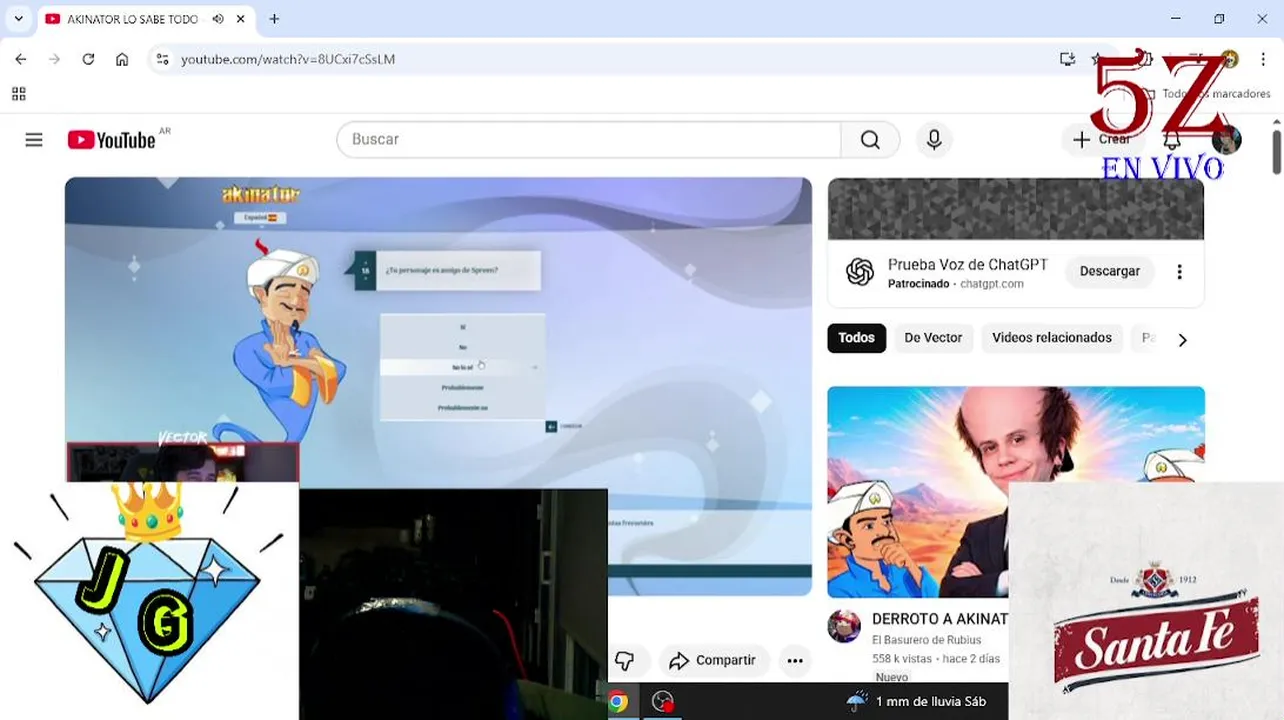The width and height of the screenshot is (1284, 720).
Task: Go back in Chrome
Action: (21, 59)
